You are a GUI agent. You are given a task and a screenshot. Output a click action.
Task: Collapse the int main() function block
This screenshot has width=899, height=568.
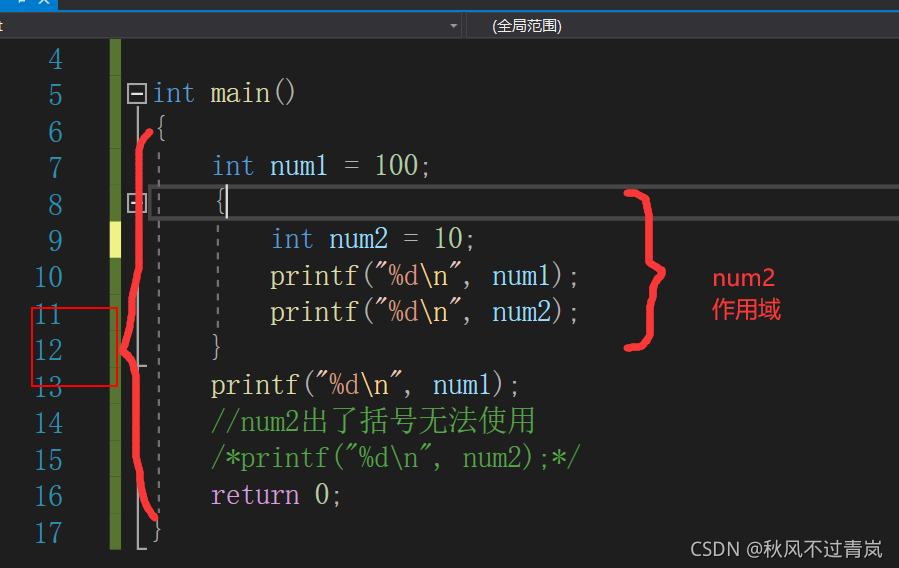pyautogui.click(x=136, y=93)
